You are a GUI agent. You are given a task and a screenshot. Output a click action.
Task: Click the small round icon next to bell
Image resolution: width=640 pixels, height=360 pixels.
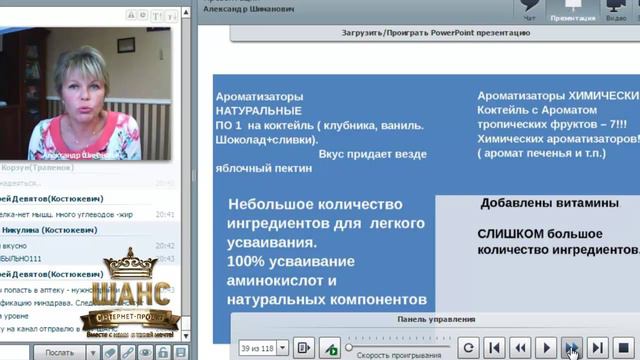click(x=143, y=16)
